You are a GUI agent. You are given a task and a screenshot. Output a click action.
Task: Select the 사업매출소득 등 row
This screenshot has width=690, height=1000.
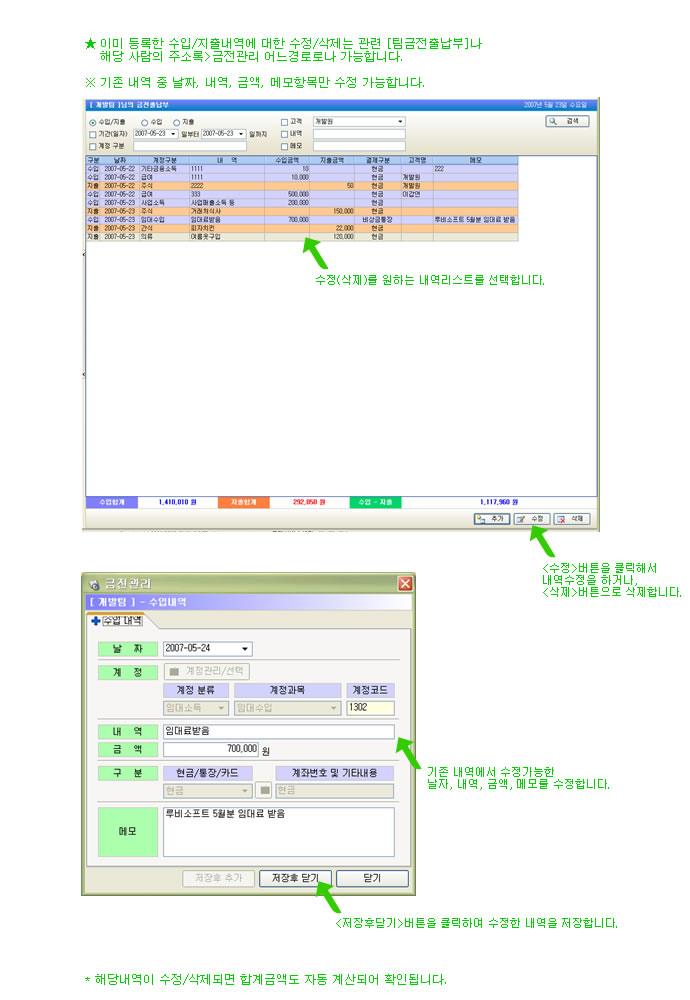click(302, 203)
